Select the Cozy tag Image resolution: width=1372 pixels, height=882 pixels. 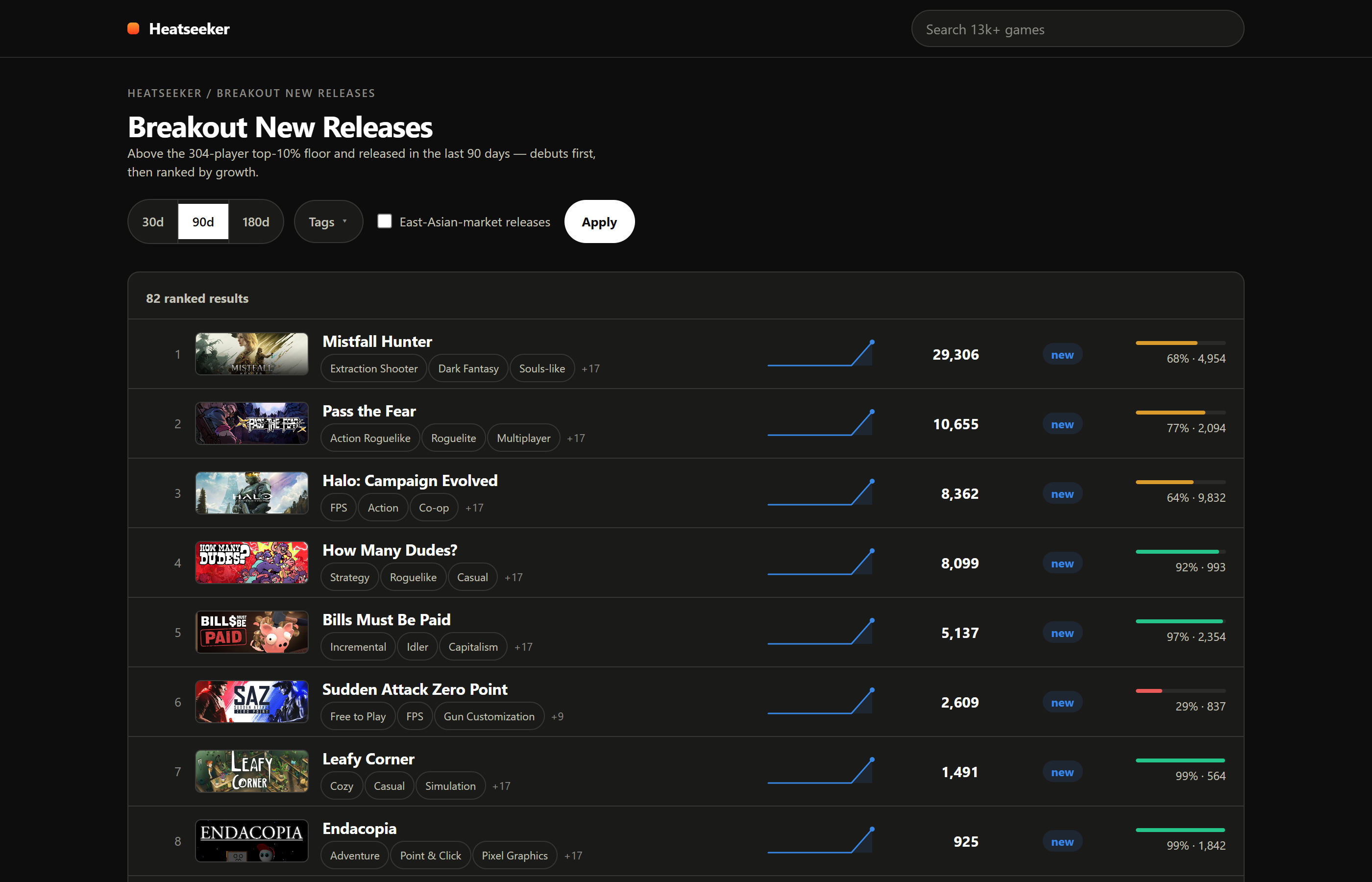click(x=341, y=786)
